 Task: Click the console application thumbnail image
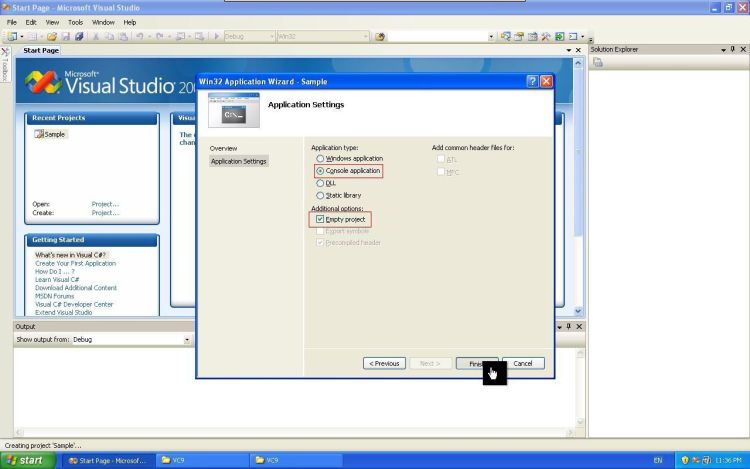(234, 110)
